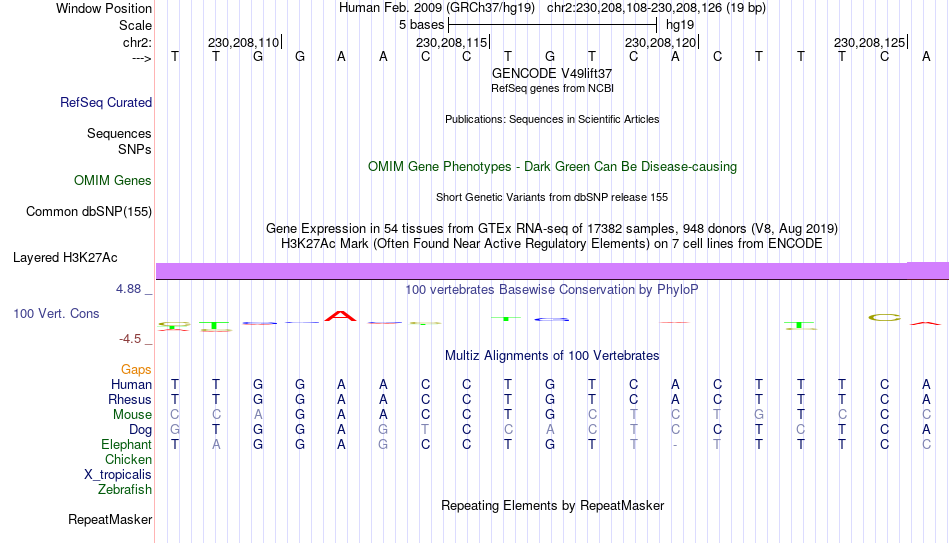
Task: Click Repeating Elements by RepeatMasker title
Action: click(552, 505)
